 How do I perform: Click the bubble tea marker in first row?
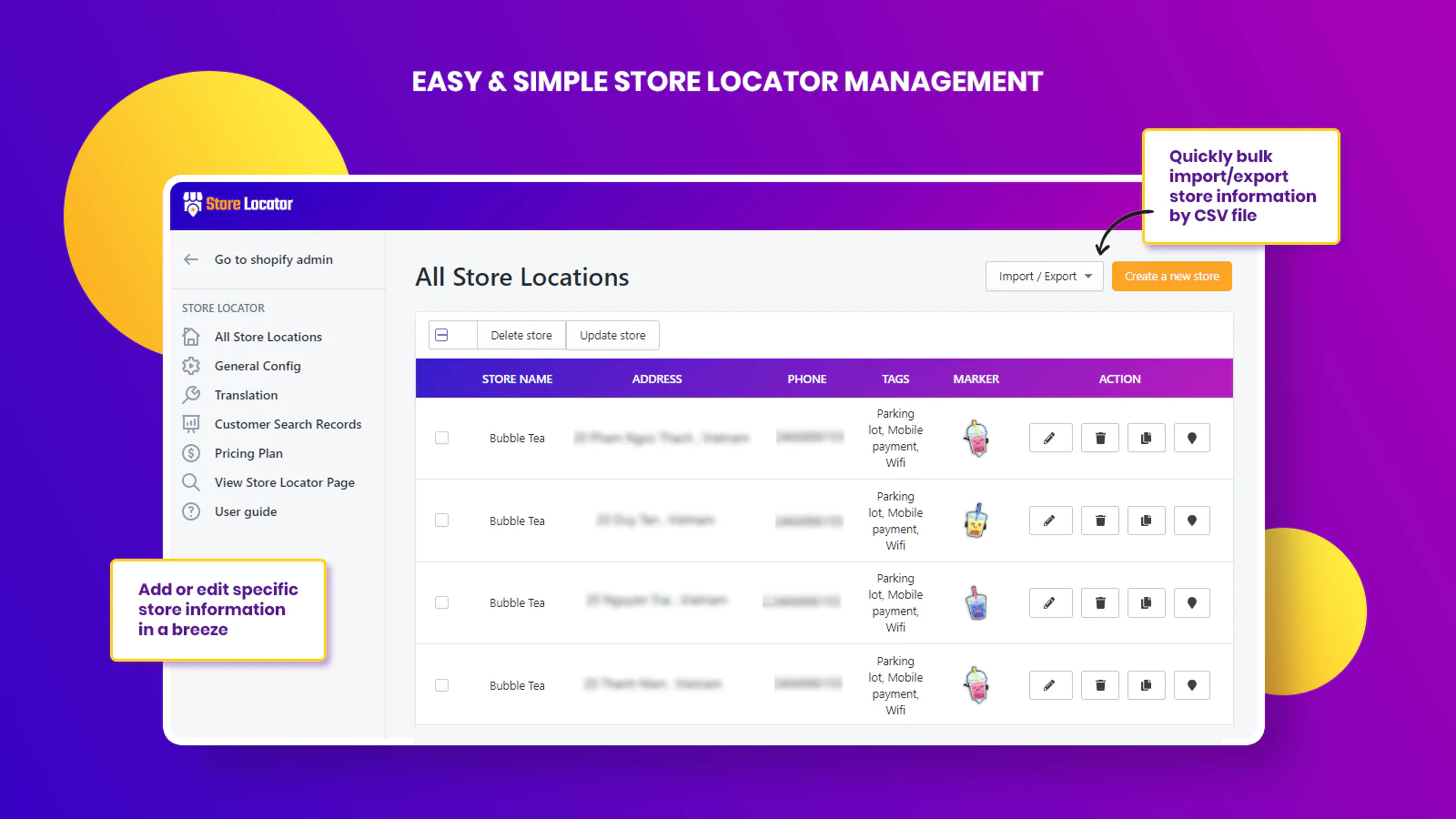[976, 439]
